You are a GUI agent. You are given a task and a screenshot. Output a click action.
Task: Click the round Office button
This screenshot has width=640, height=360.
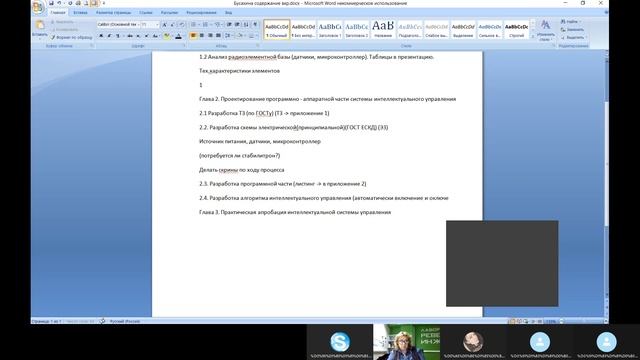[x=38, y=7]
